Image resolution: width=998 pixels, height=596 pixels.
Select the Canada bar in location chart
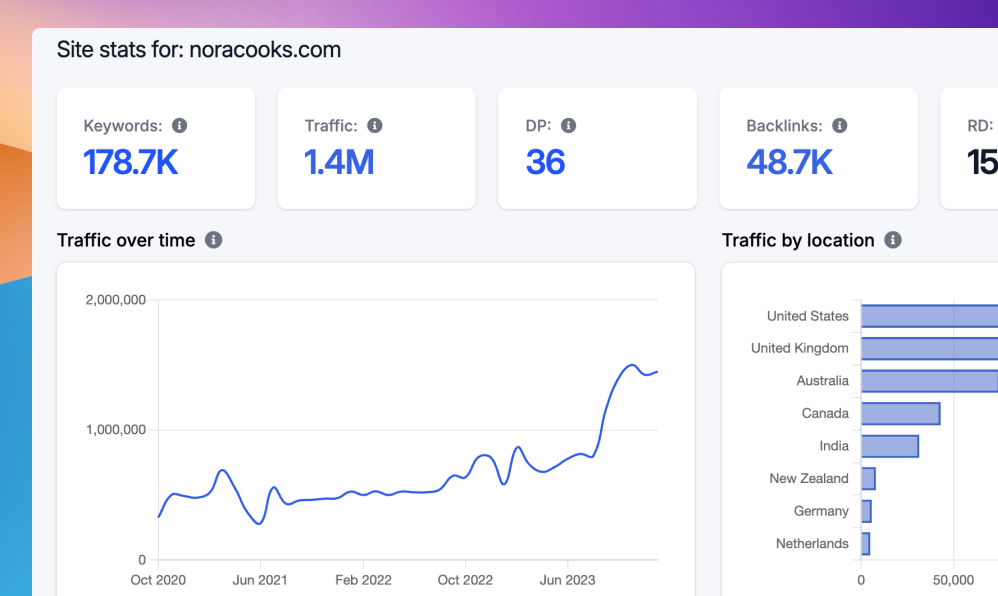tap(900, 414)
